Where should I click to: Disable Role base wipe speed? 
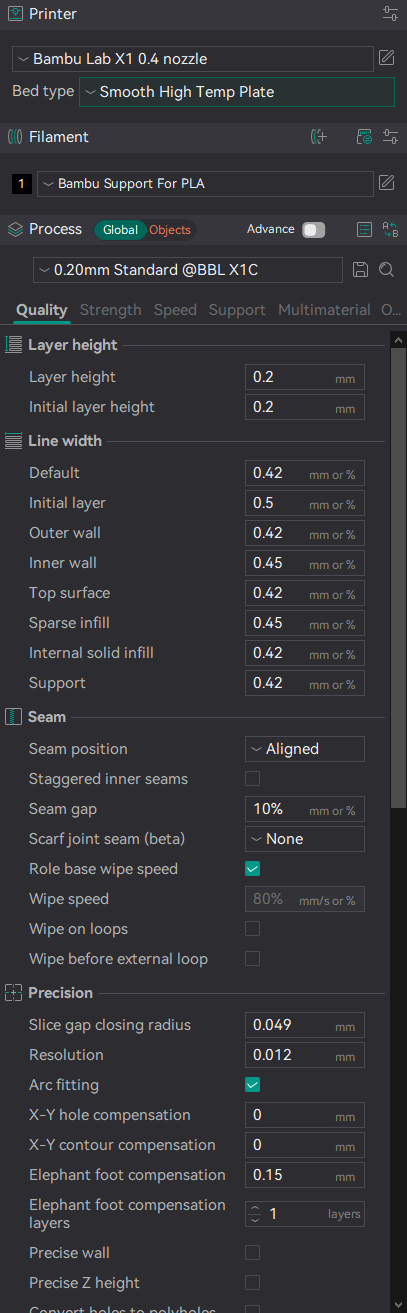253,869
